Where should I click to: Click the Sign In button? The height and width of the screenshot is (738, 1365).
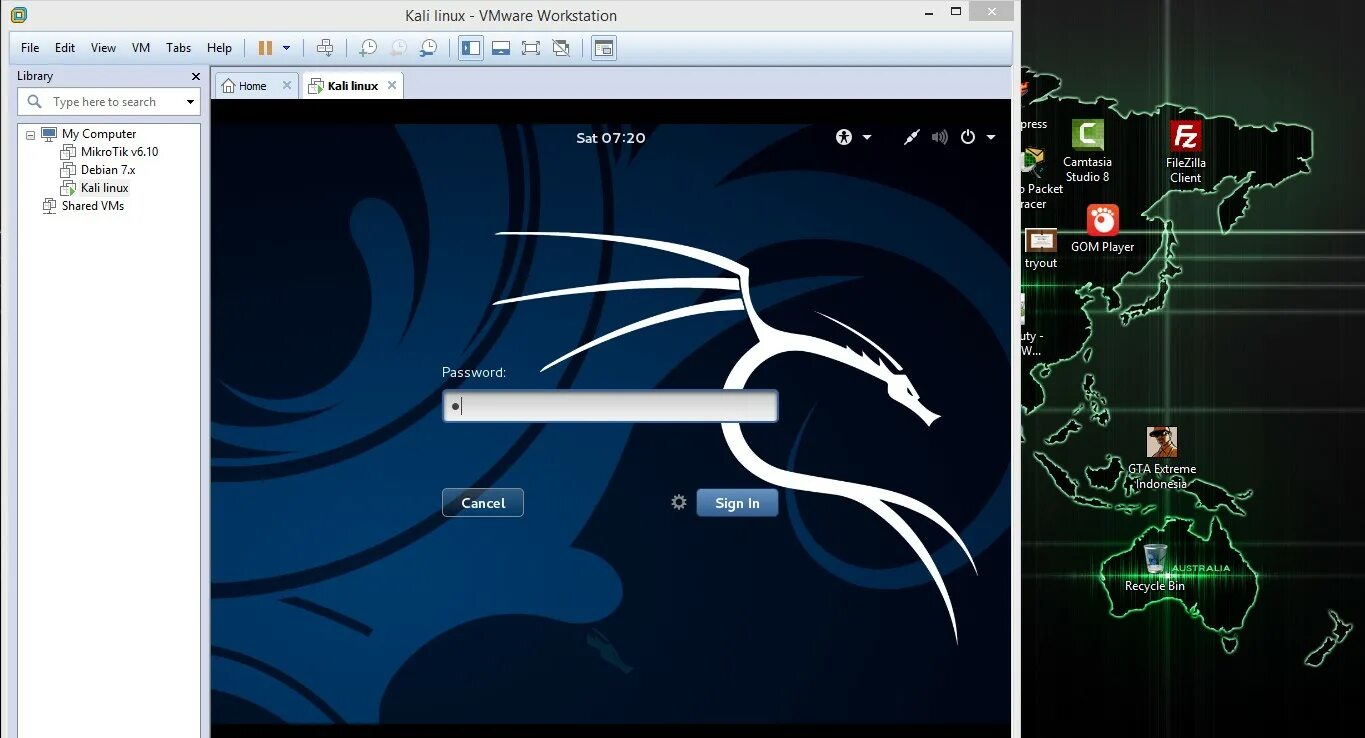point(737,503)
